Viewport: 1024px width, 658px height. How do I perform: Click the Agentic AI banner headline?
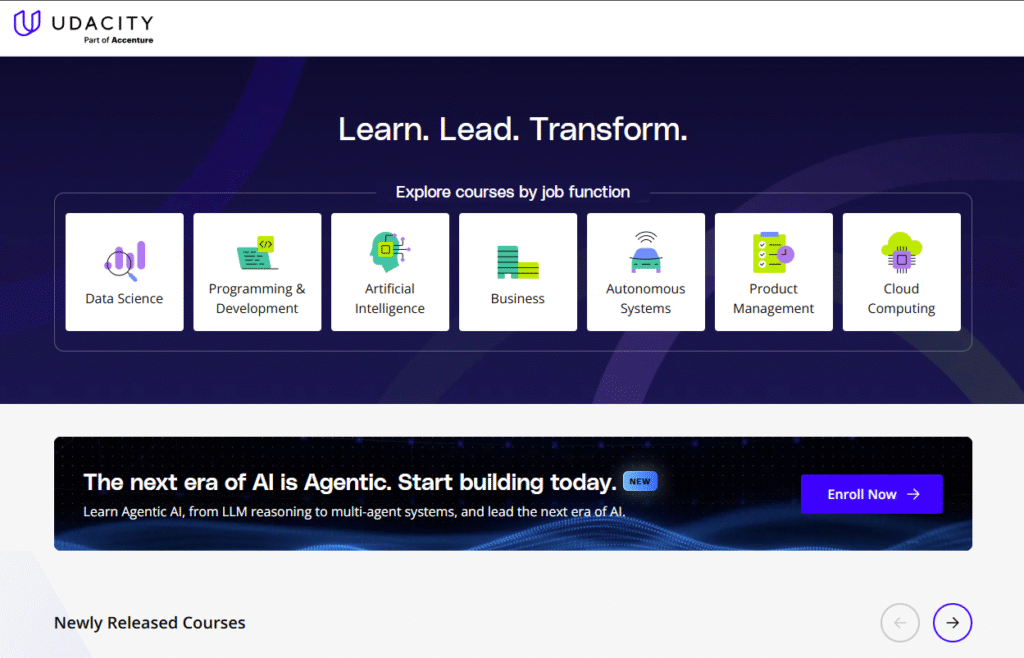(x=349, y=482)
